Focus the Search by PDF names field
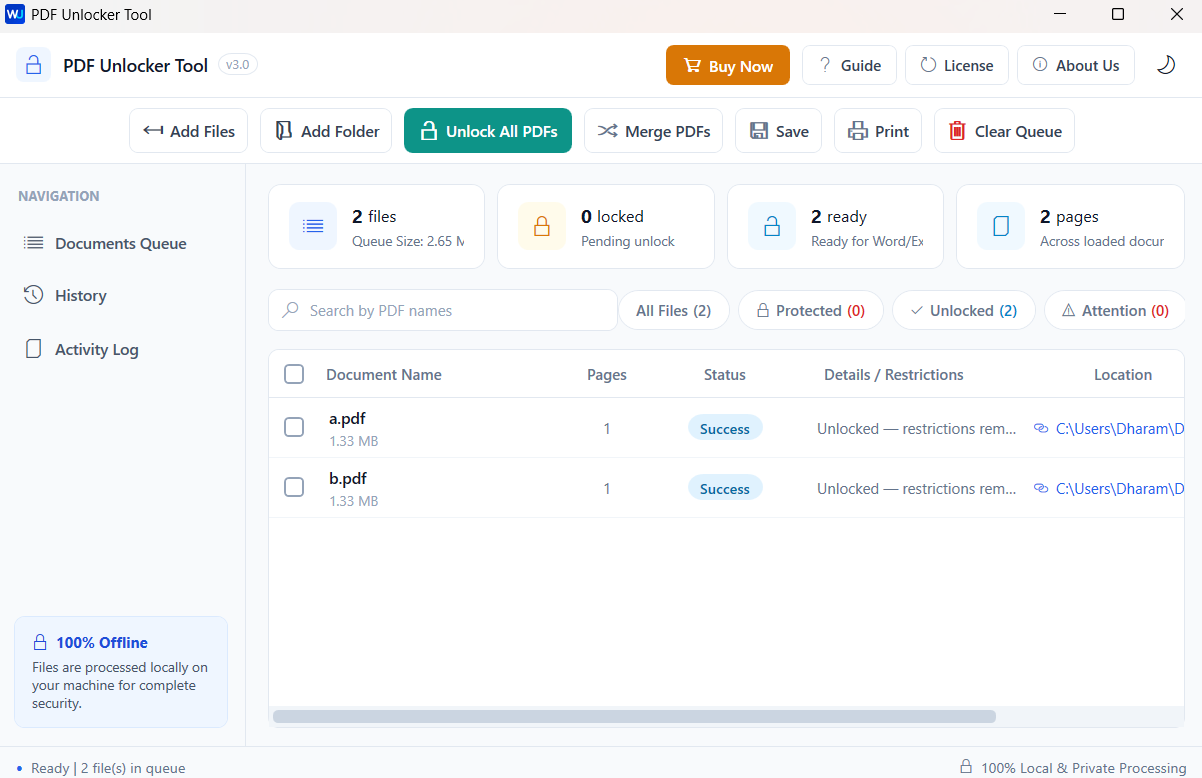 (x=443, y=310)
